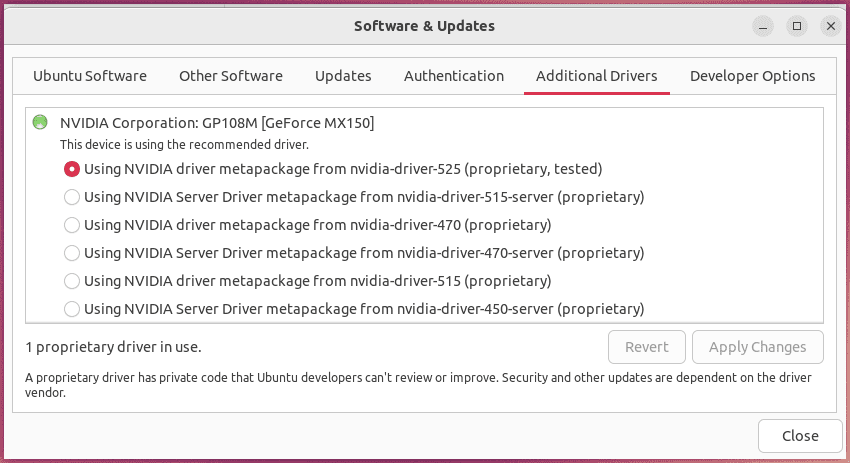This screenshot has width=850, height=463.
Task: Switch to Developer Options tab
Action: point(752,76)
